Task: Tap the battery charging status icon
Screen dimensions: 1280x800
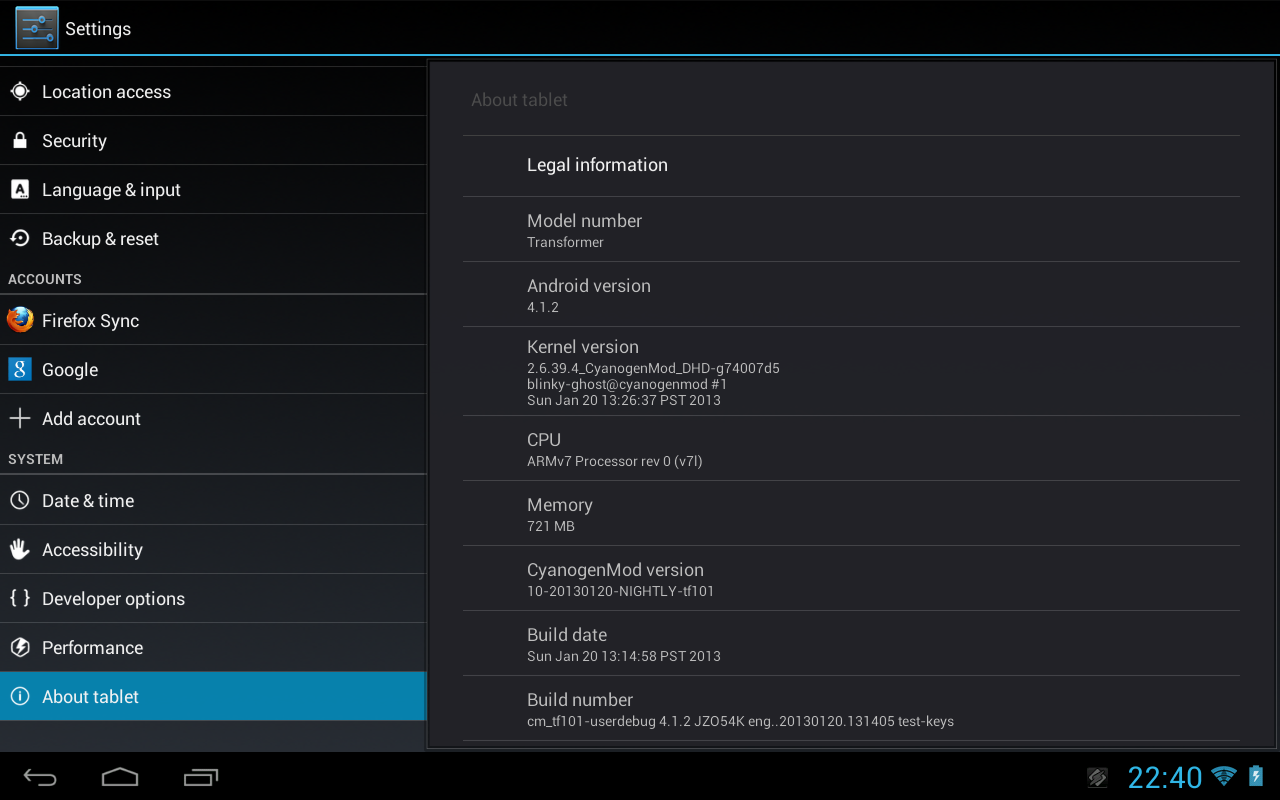Action: (1256, 776)
